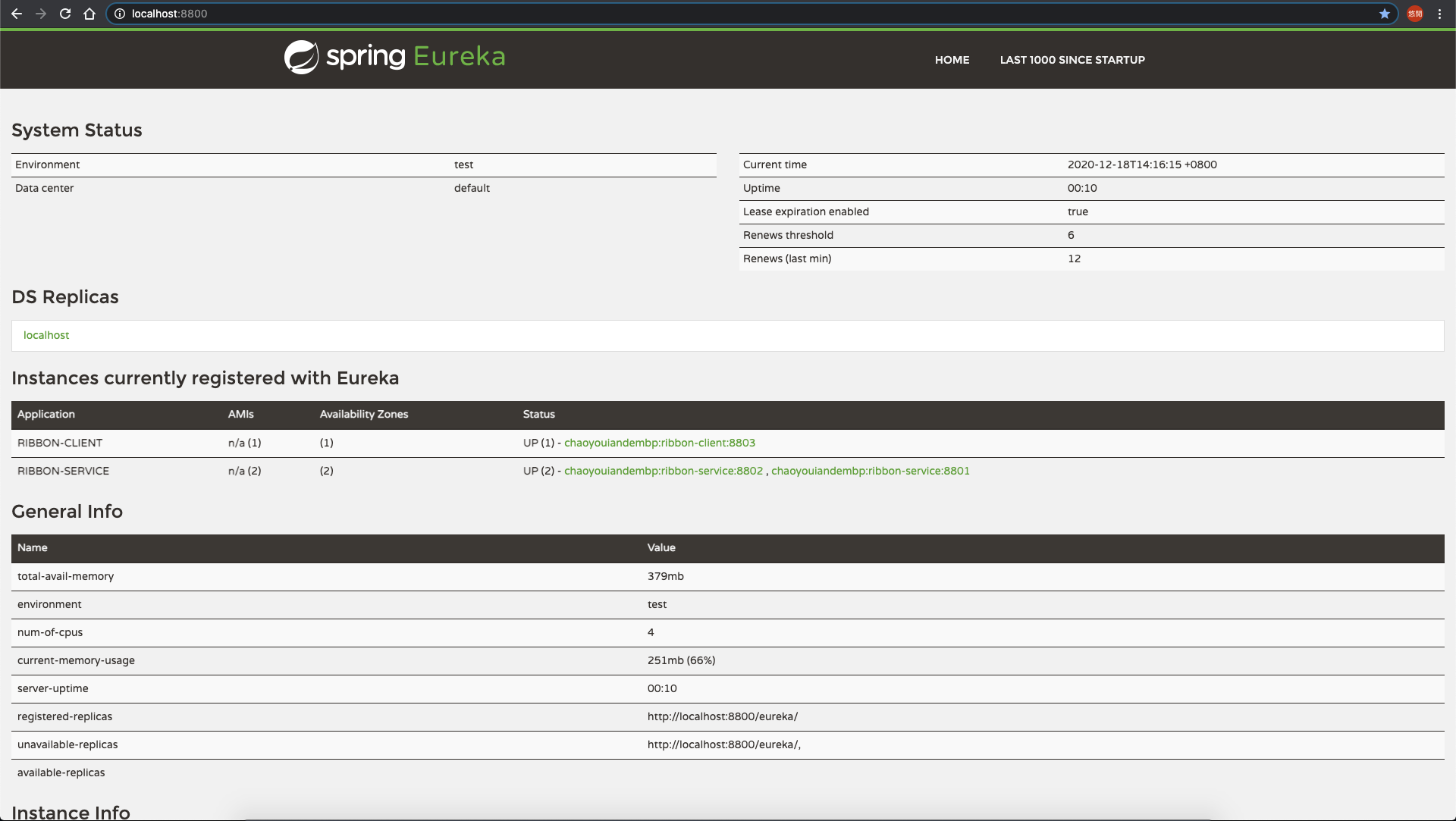Open the ribbon-service:8802 instance link
The height and width of the screenshot is (821, 1456).
(663, 471)
